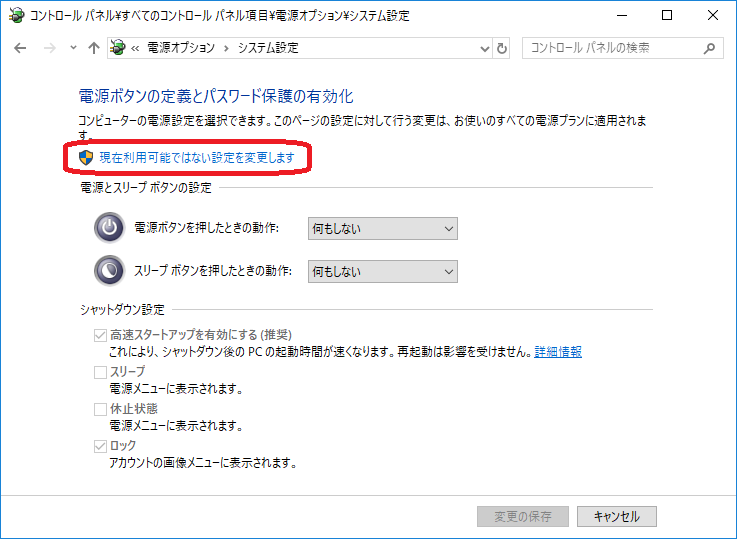Click アカウントの画像メニューに表示されます text
The height and width of the screenshot is (539, 737).
203,463
